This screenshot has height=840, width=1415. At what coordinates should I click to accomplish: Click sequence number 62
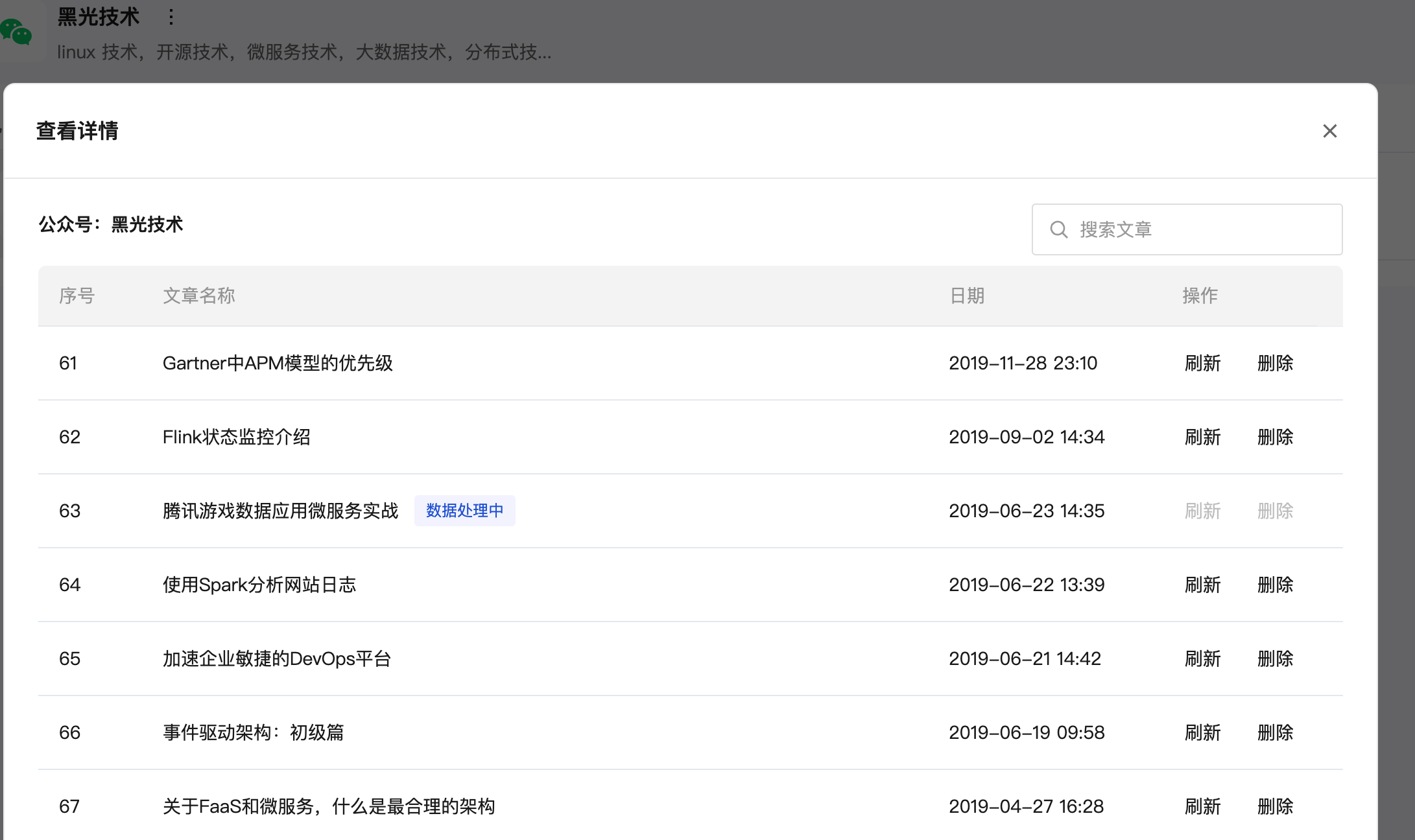coord(69,437)
